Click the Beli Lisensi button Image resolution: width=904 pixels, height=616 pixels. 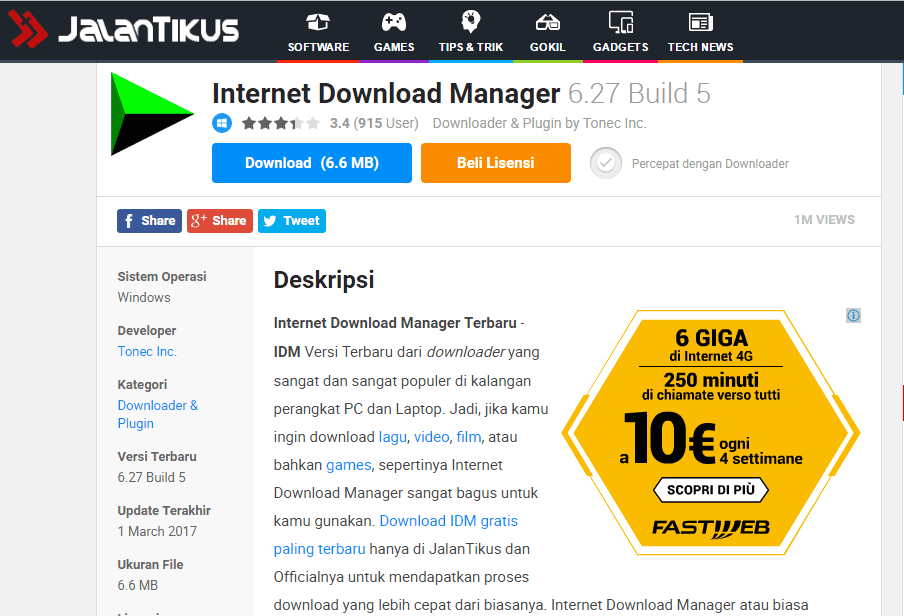pos(496,163)
